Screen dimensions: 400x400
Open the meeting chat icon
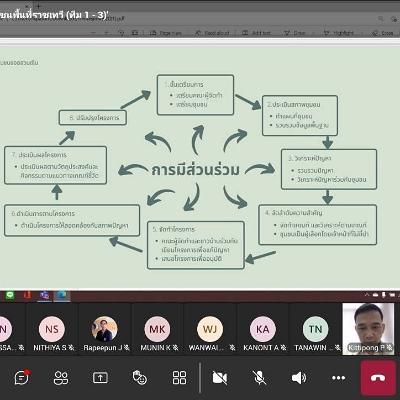[22, 378]
